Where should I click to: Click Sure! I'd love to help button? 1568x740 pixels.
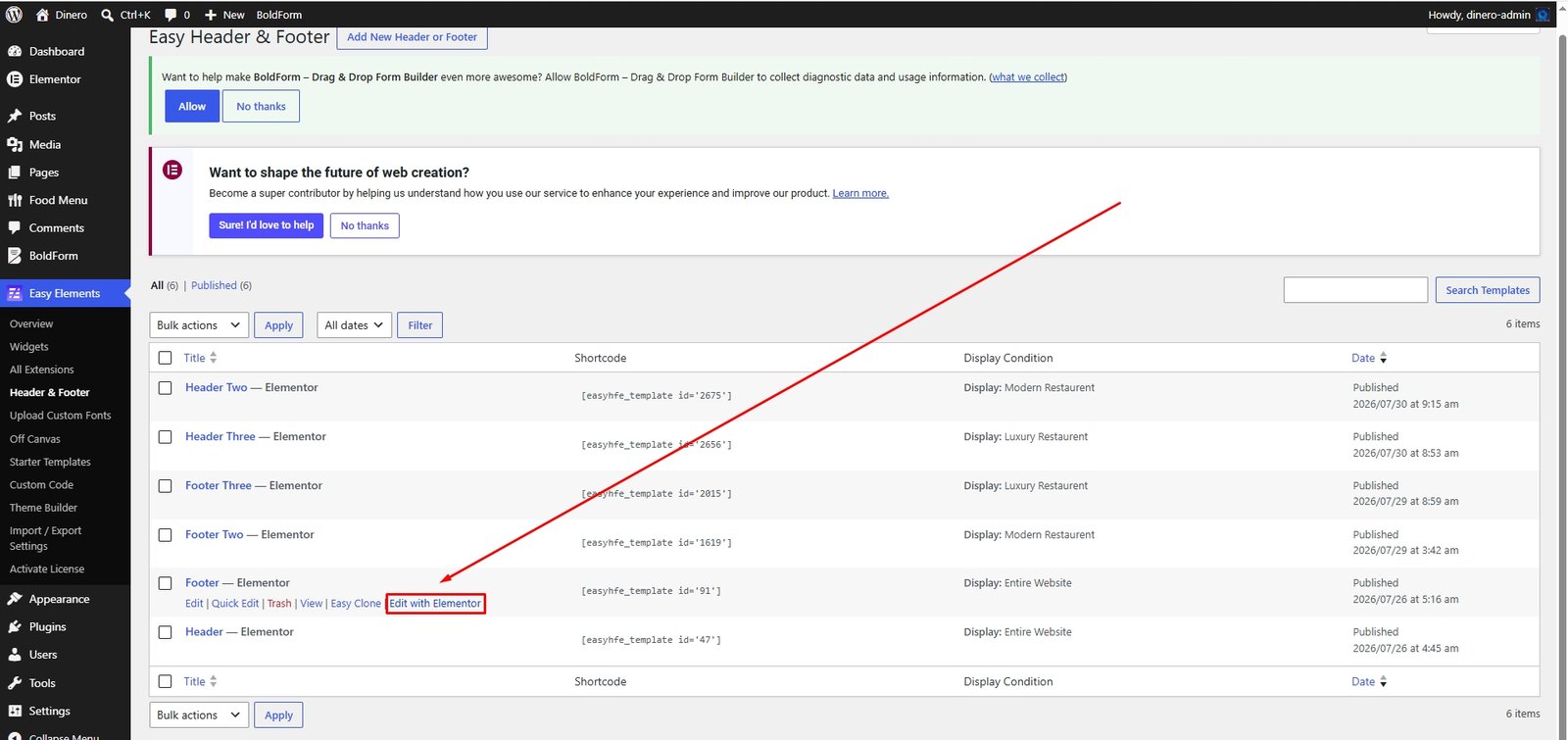tap(267, 225)
